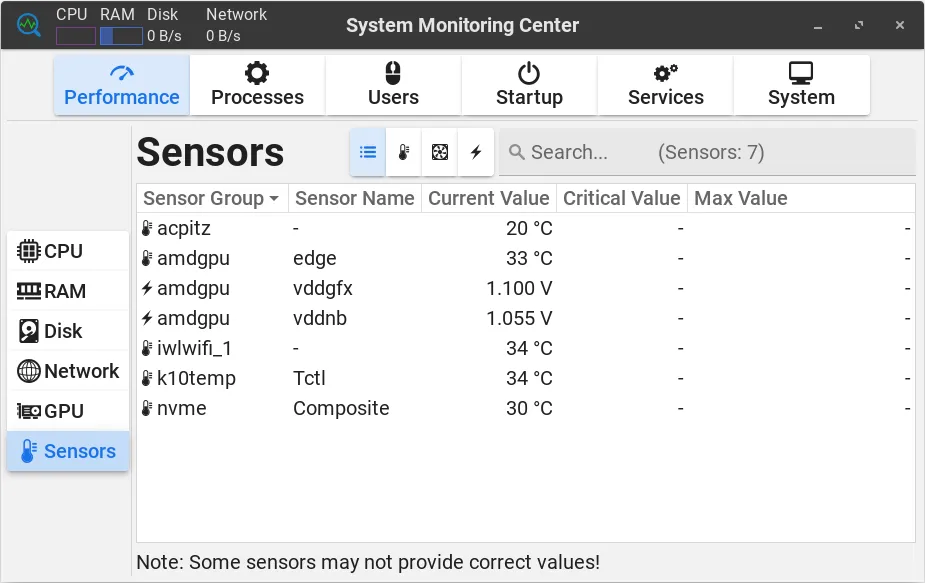The height and width of the screenshot is (583, 925).
Task: Show only temperature sensors filter icon
Action: [x=403, y=152]
